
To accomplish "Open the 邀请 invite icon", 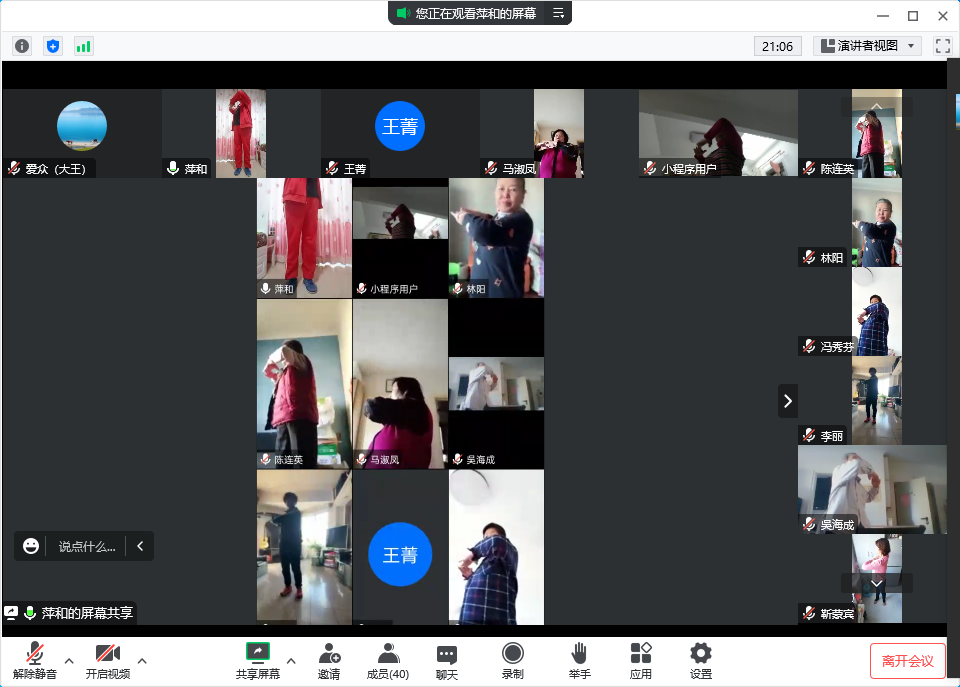I will (x=329, y=660).
